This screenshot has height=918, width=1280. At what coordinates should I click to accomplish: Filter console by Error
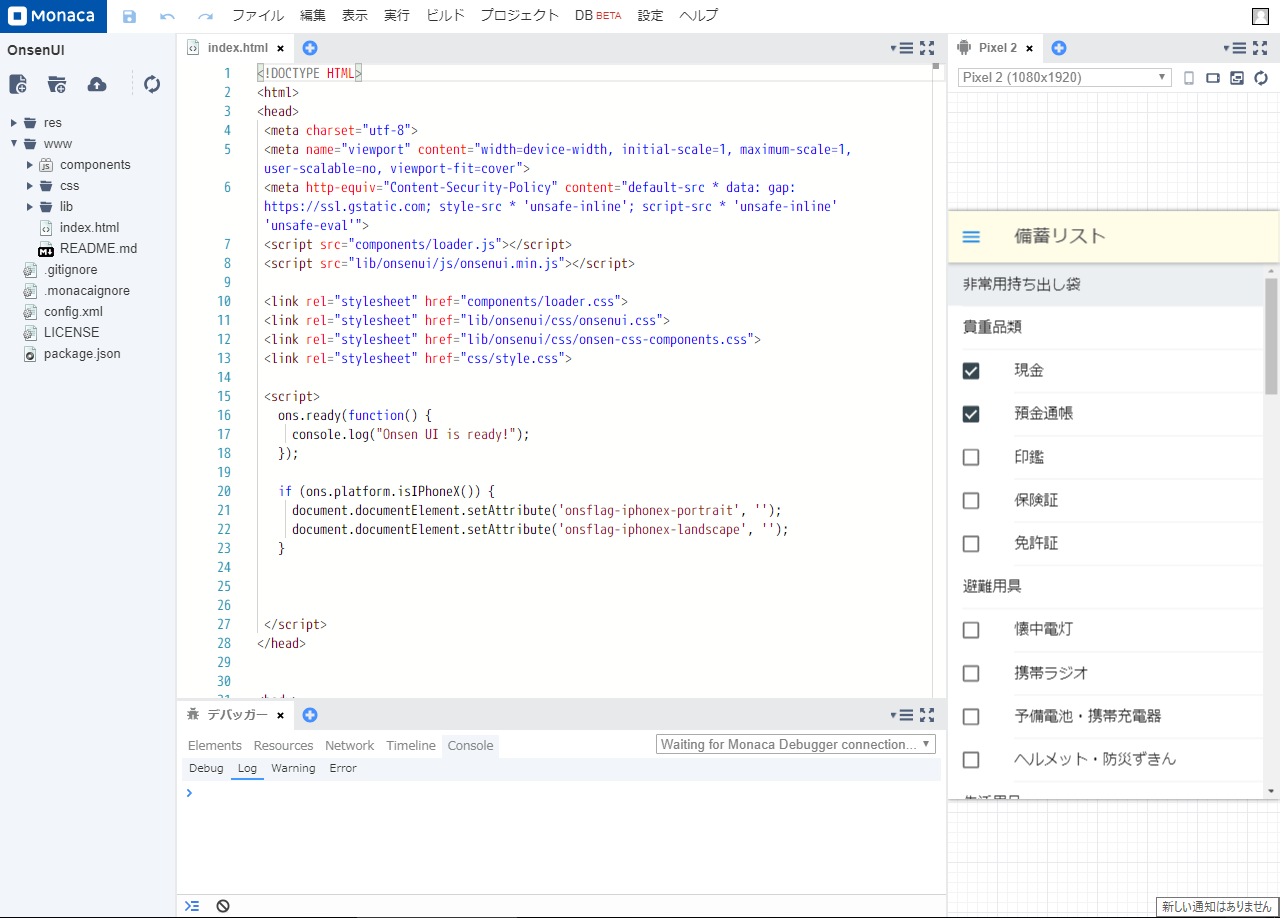pos(343,769)
